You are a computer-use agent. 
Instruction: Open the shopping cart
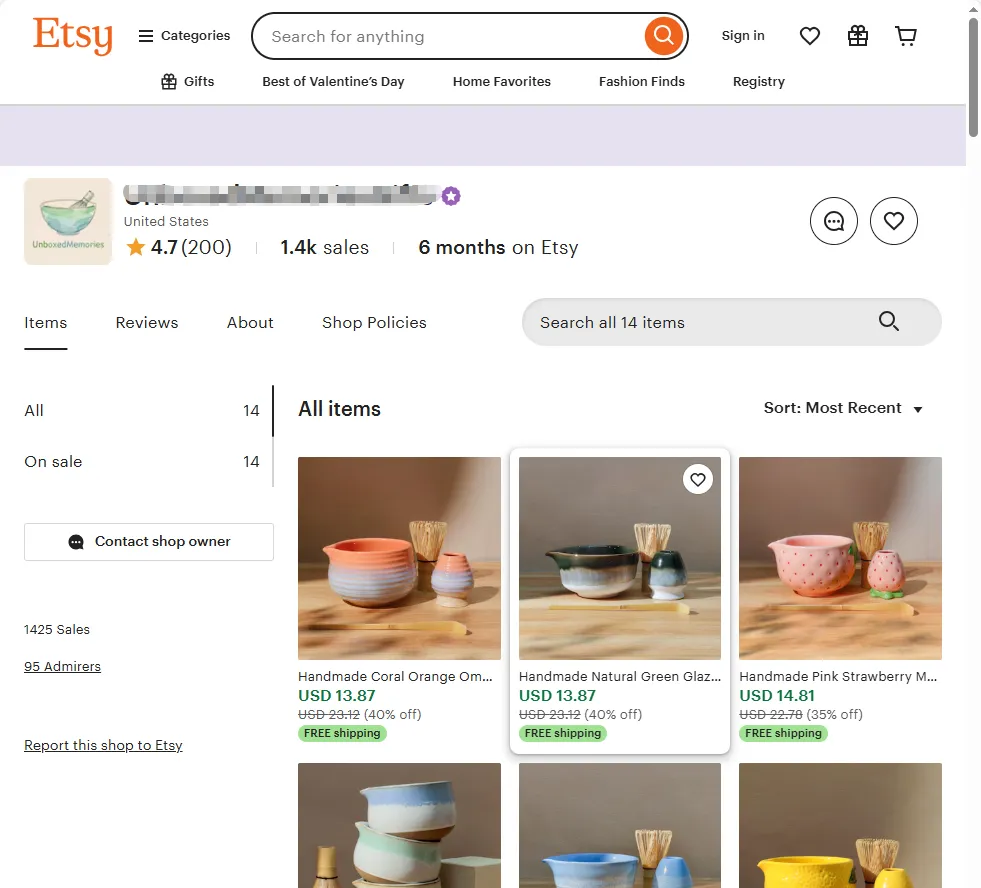(906, 36)
